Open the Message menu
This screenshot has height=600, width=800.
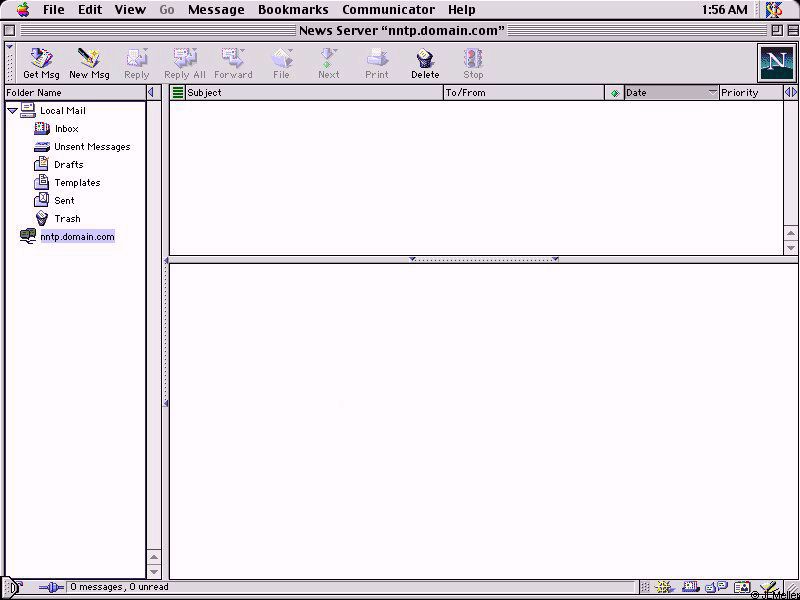click(216, 10)
